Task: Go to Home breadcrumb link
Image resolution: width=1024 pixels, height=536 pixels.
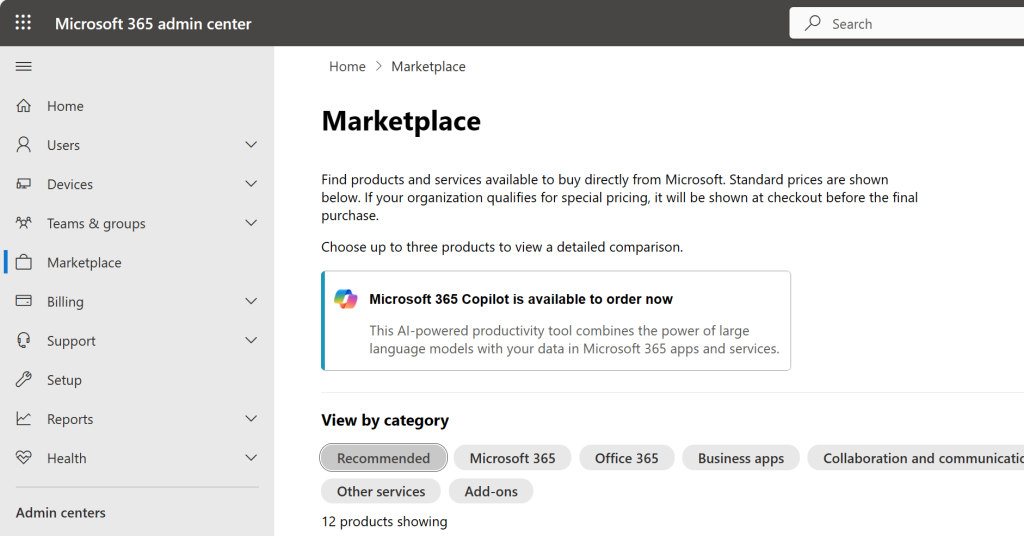Action: click(347, 66)
